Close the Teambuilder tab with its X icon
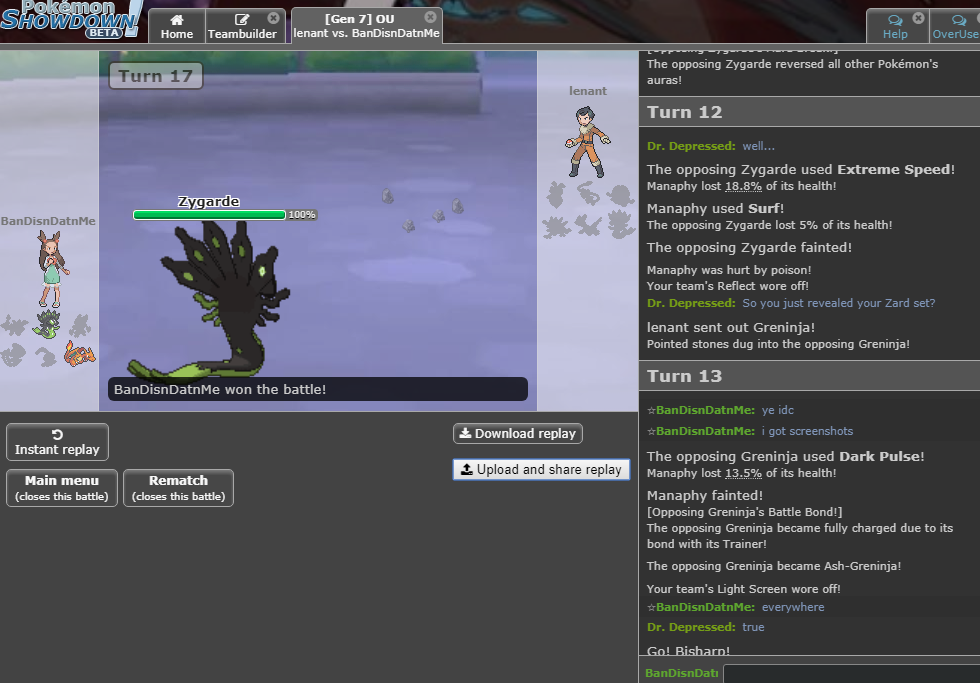Viewport: 980px width, 683px height. click(x=273, y=18)
